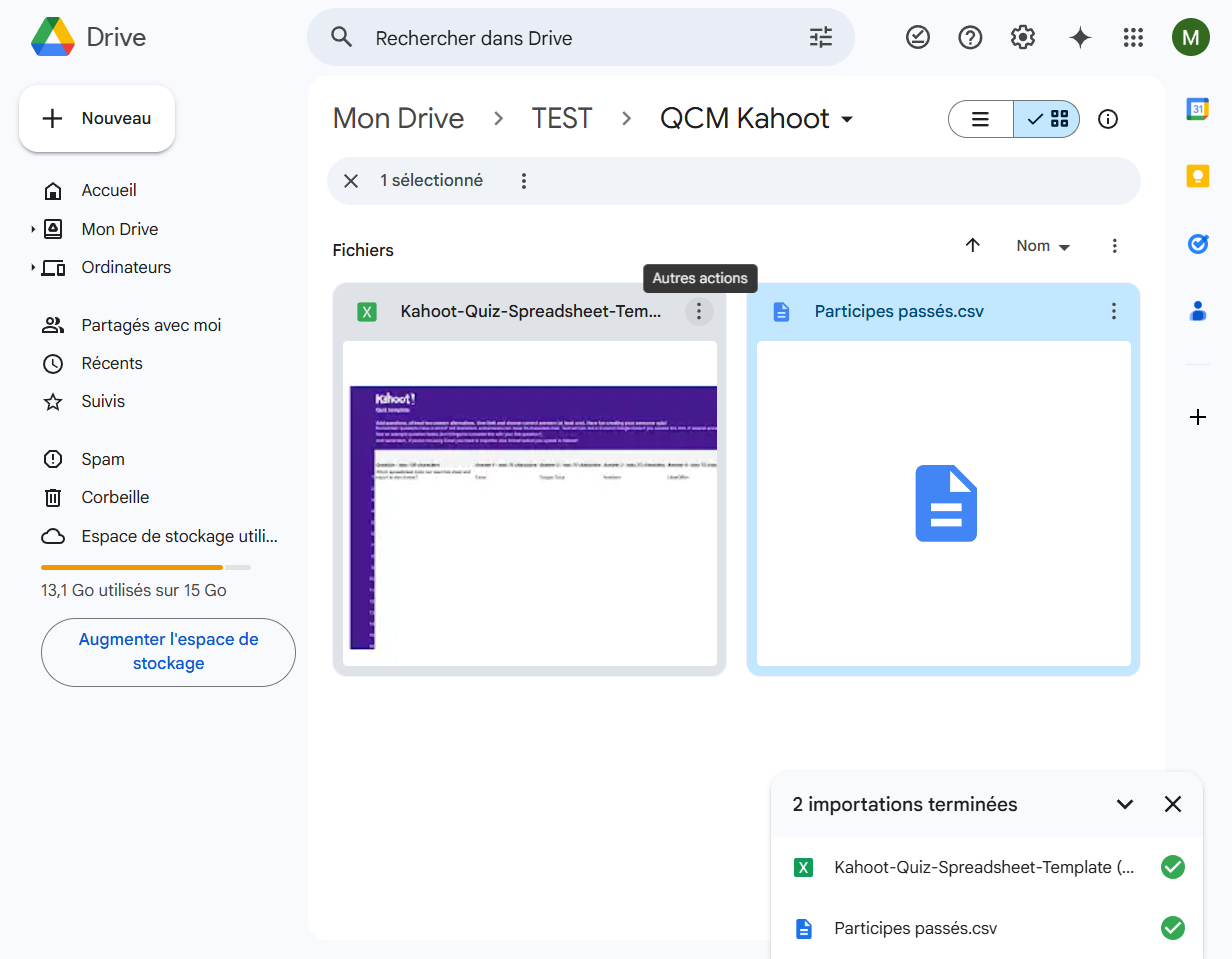Image resolution: width=1232 pixels, height=959 pixels.
Task: Clear selection with the X icon
Action: [351, 181]
